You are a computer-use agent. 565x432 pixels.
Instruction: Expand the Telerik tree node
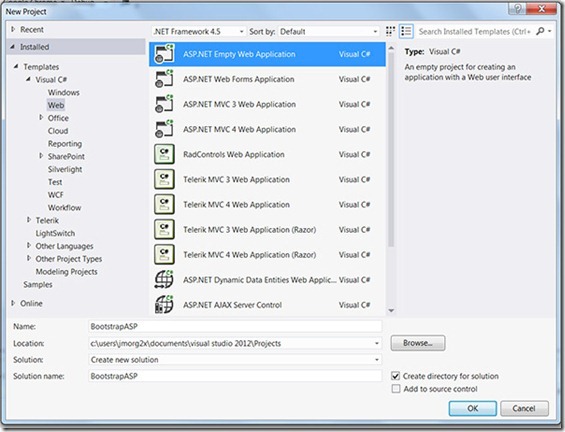tap(29, 219)
